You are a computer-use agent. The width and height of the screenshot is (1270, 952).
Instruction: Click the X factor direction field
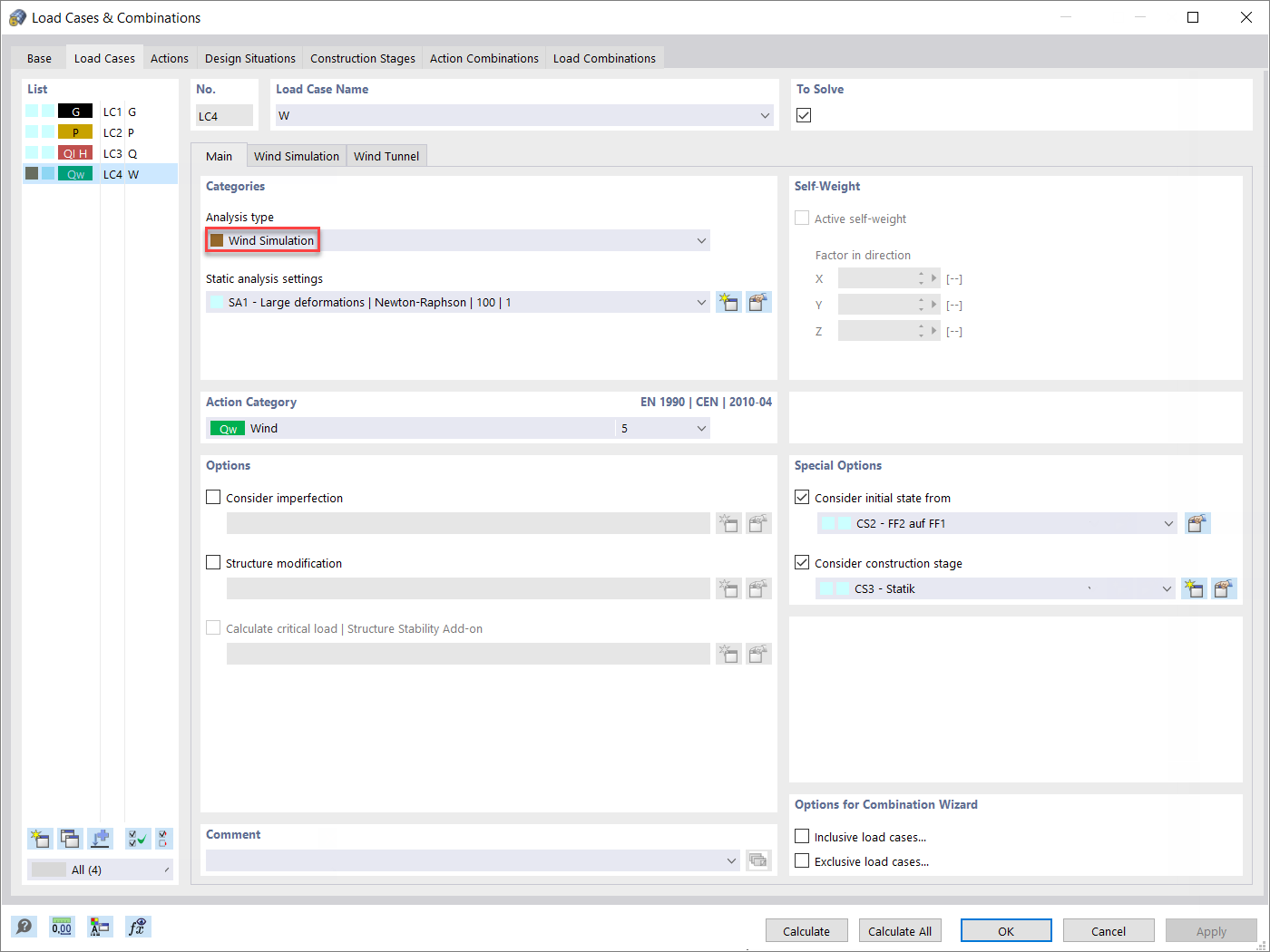(889, 278)
